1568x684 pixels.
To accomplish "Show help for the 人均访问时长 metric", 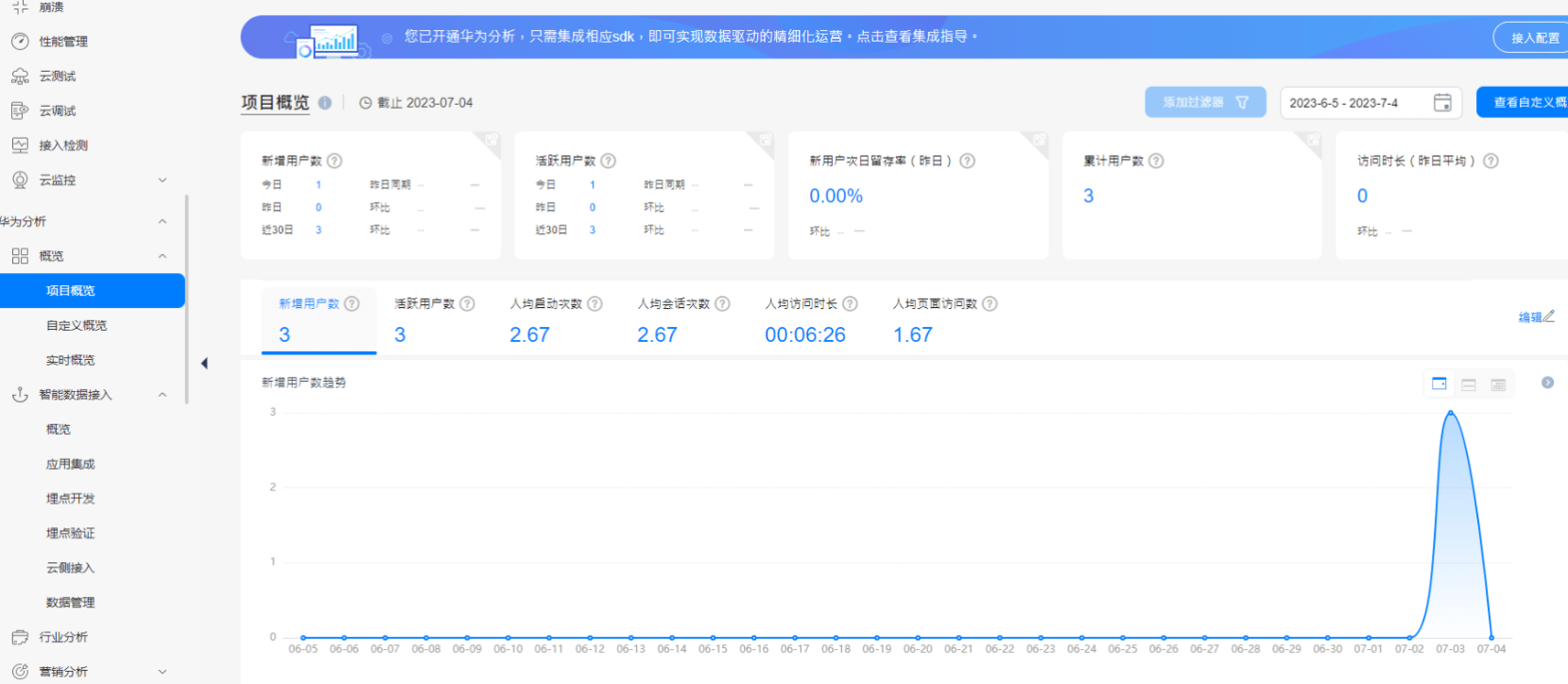I will 850,303.
